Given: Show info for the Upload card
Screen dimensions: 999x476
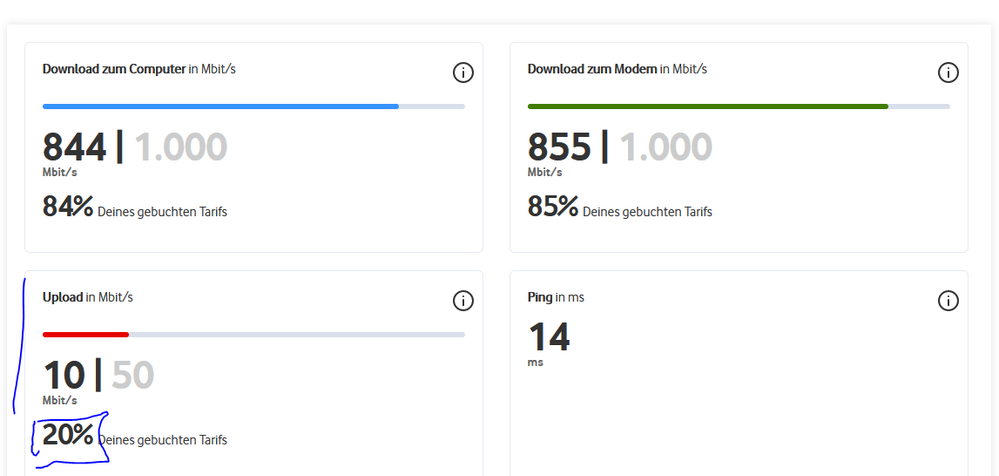Looking at the screenshot, I should click(463, 300).
